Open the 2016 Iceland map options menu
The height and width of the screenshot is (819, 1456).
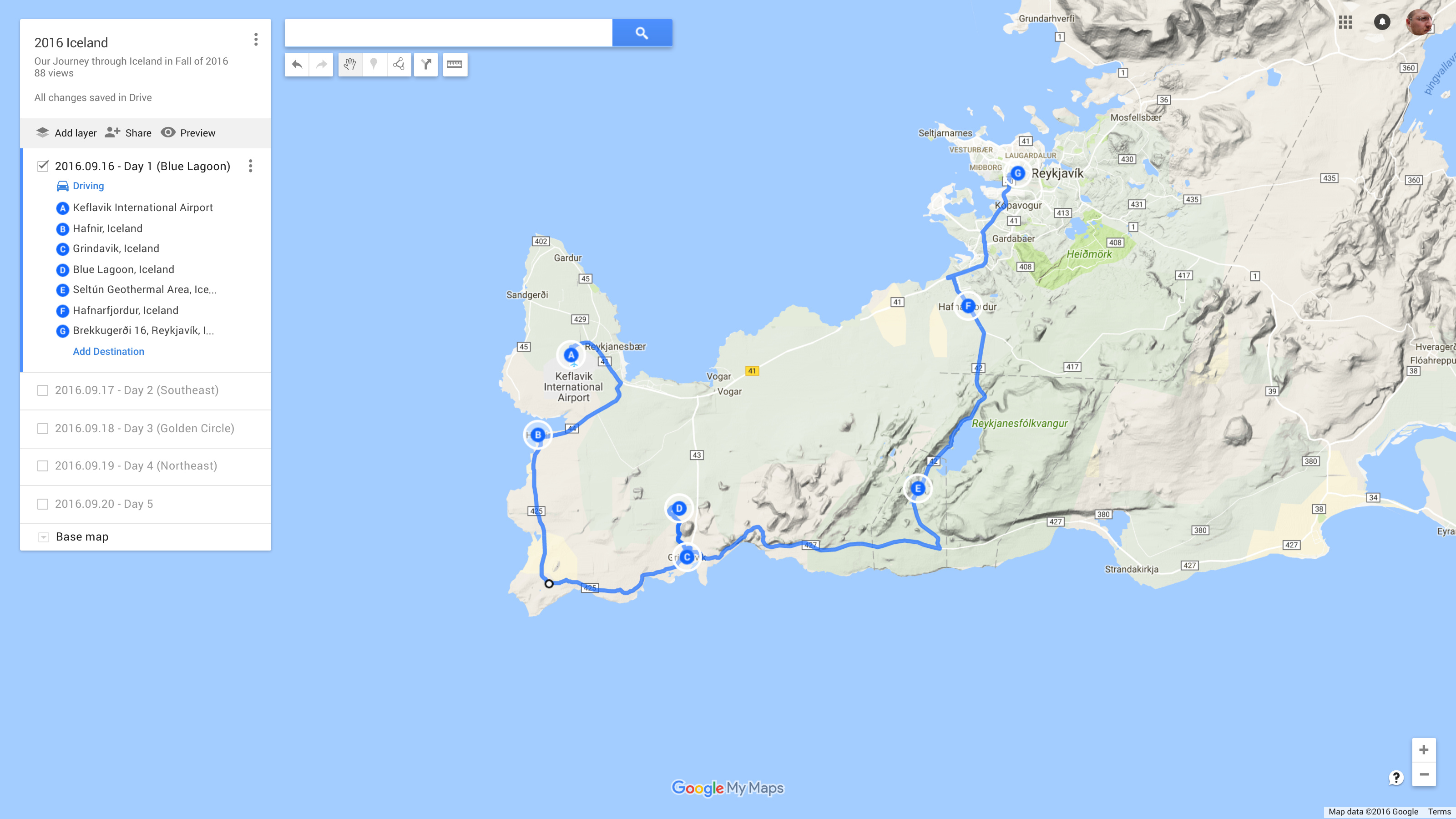coord(256,39)
